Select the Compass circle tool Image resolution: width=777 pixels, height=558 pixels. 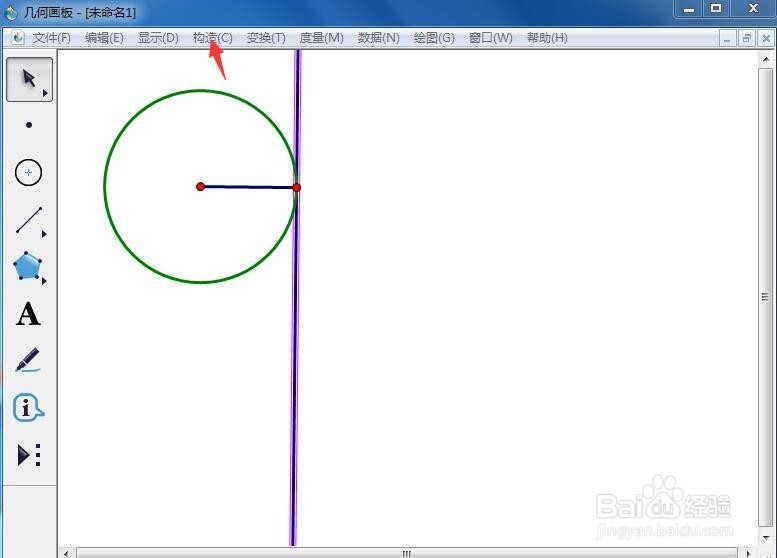(28, 172)
